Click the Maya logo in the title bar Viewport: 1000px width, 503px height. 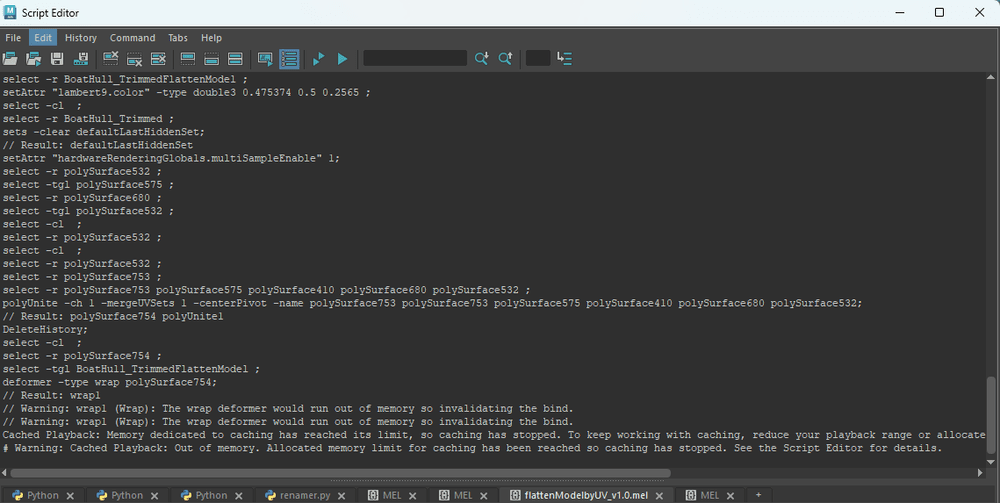coord(10,13)
